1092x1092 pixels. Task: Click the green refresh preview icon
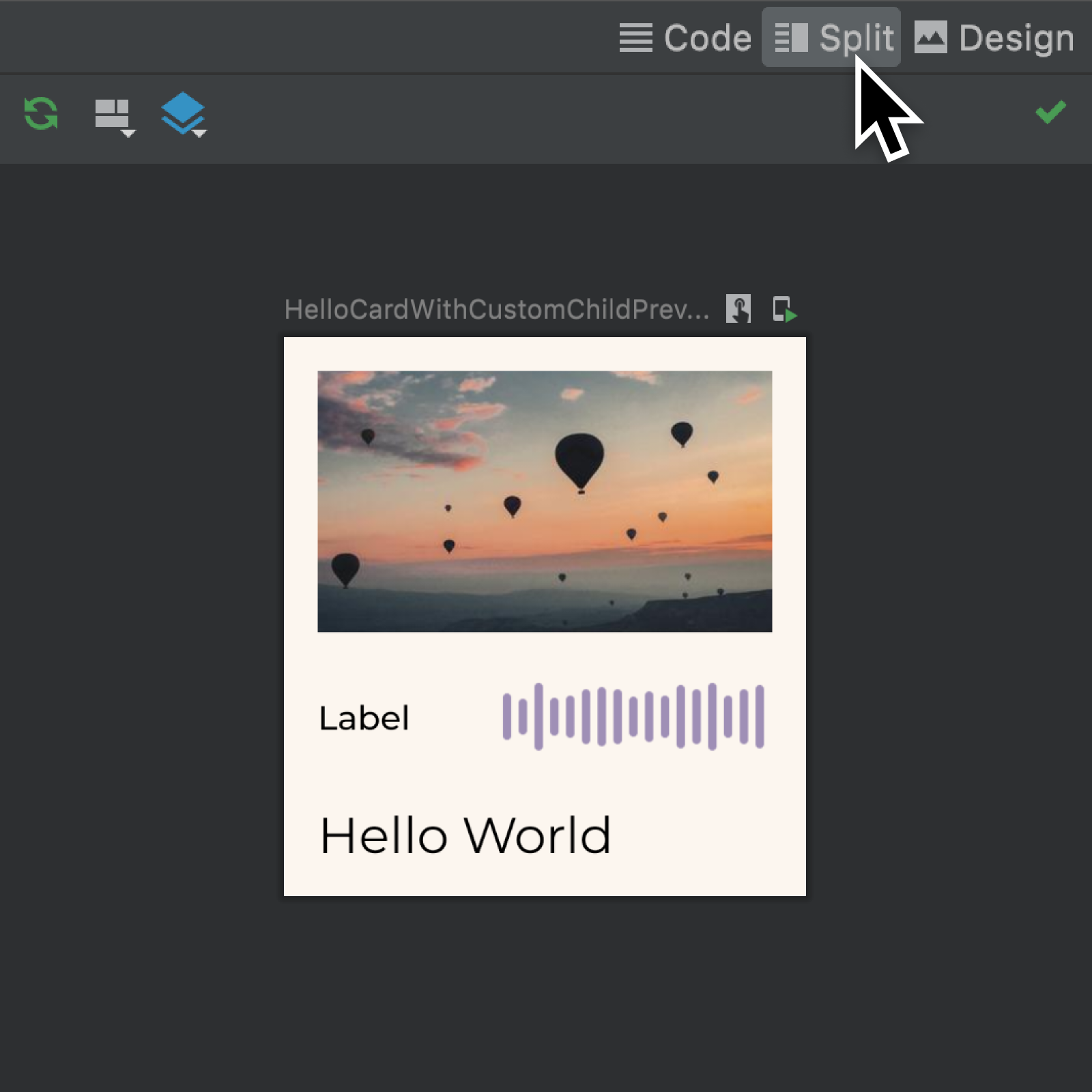point(41,113)
